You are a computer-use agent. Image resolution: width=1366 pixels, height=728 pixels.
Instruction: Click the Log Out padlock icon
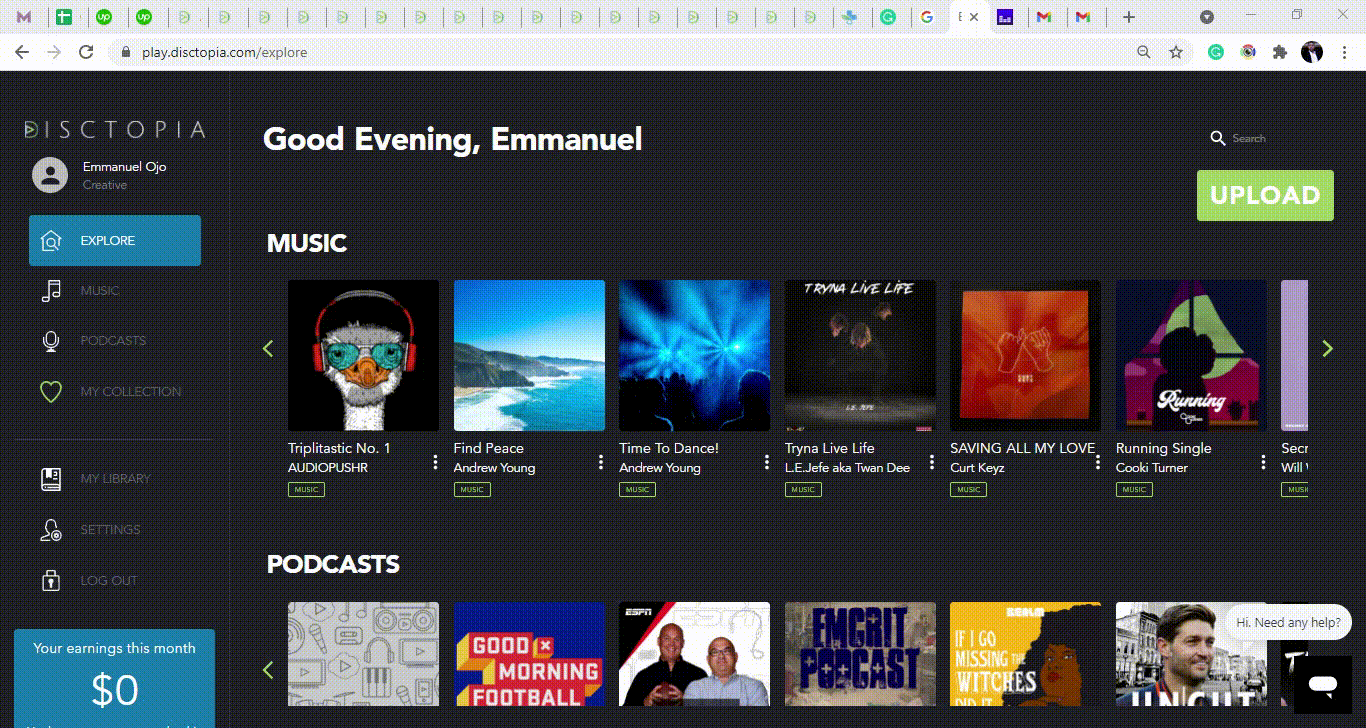tap(51, 581)
